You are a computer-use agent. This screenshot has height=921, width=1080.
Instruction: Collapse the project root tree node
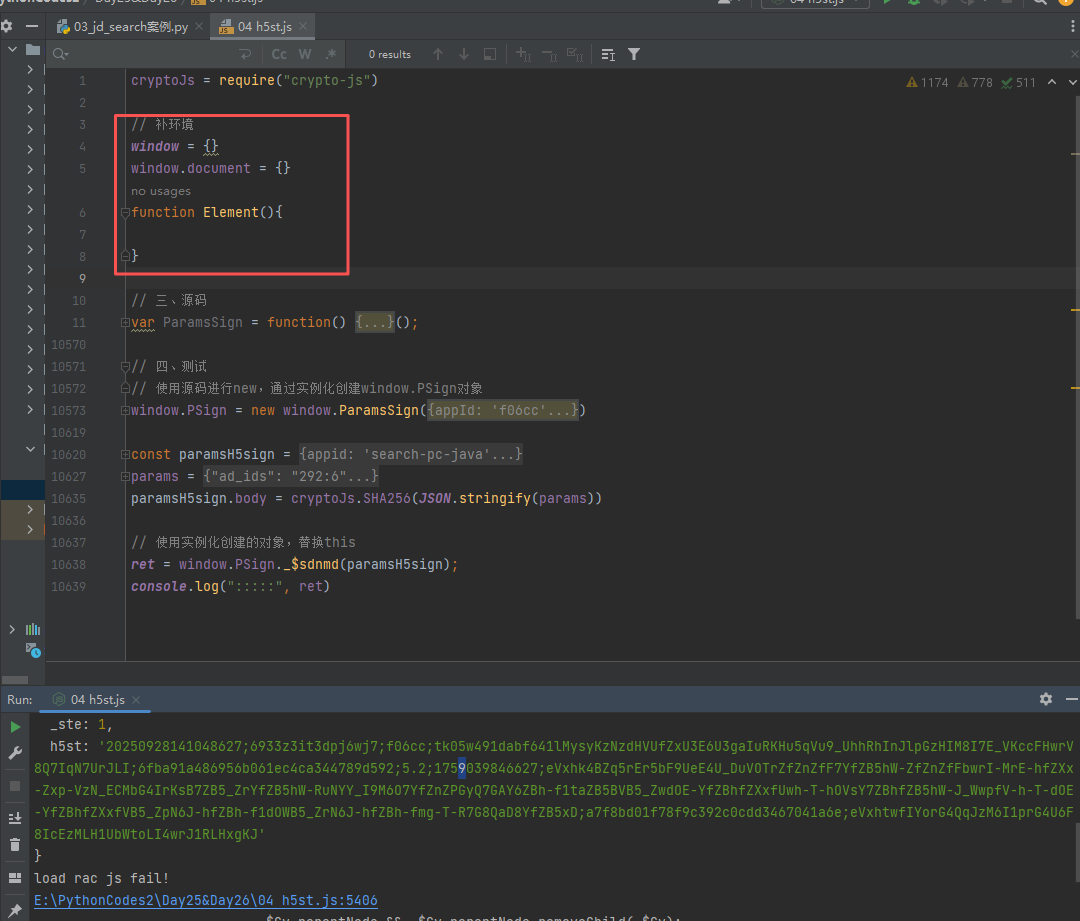click(x=12, y=50)
